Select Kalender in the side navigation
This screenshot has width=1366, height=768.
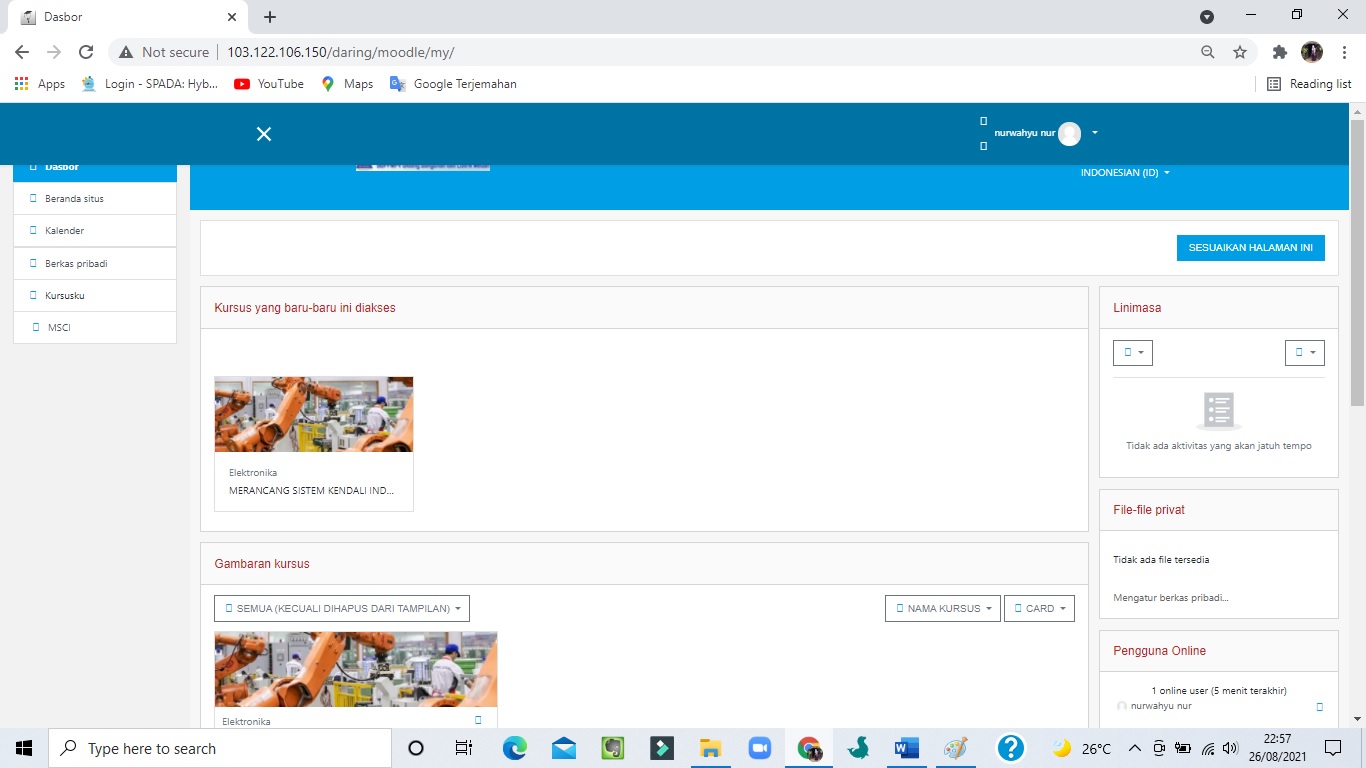65,231
